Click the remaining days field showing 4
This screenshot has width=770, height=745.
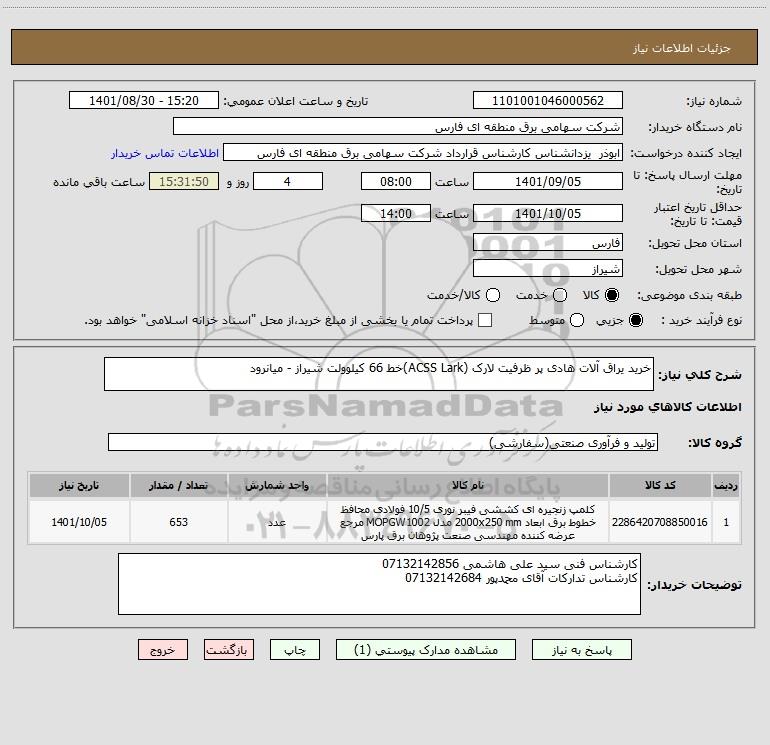pos(288,181)
